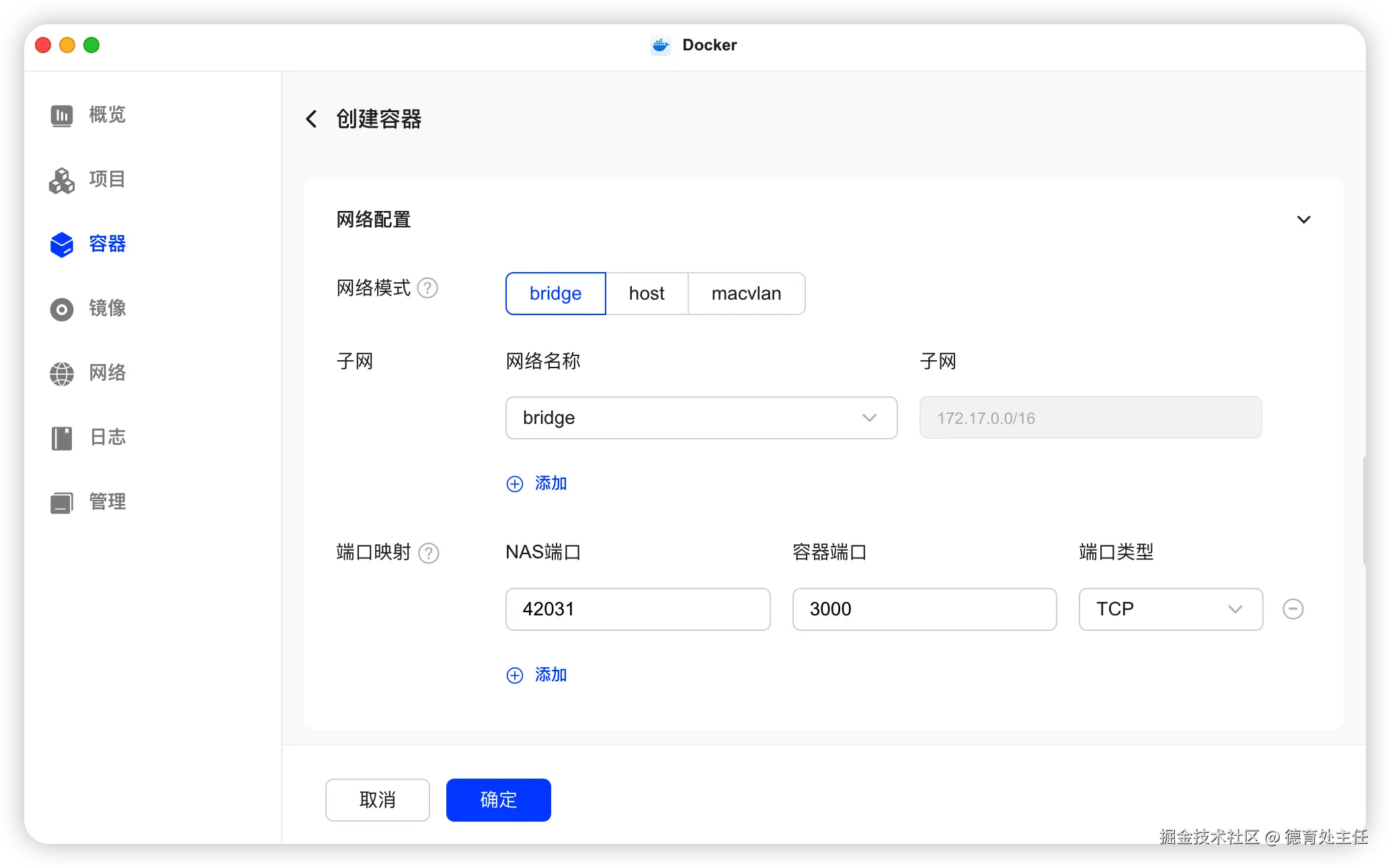
Task: Open the 网络名称 bridge dropdown
Action: pyautogui.click(x=701, y=418)
